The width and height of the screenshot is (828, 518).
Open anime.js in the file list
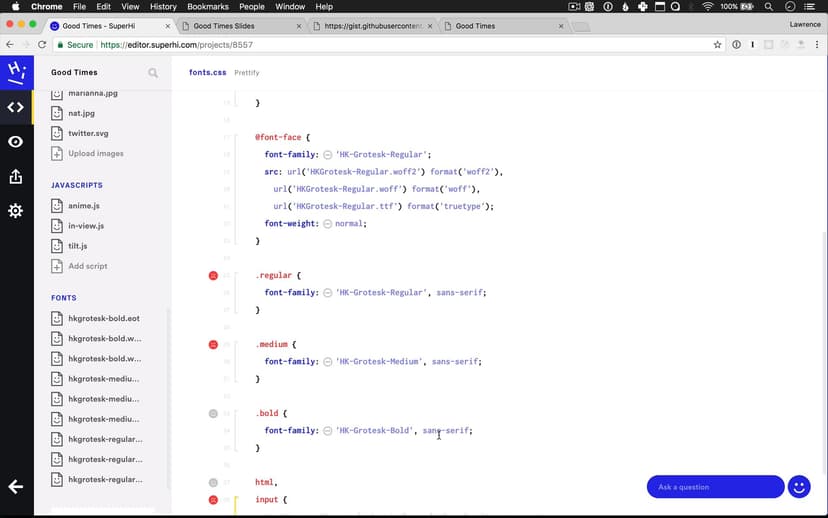[84, 206]
